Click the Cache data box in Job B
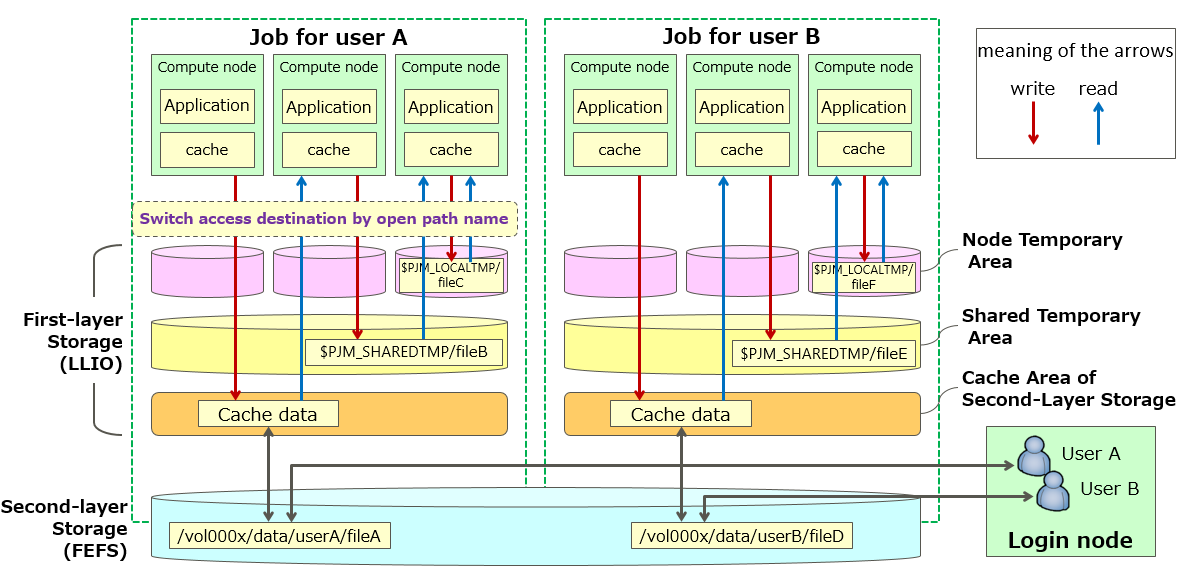 point(680,414)
